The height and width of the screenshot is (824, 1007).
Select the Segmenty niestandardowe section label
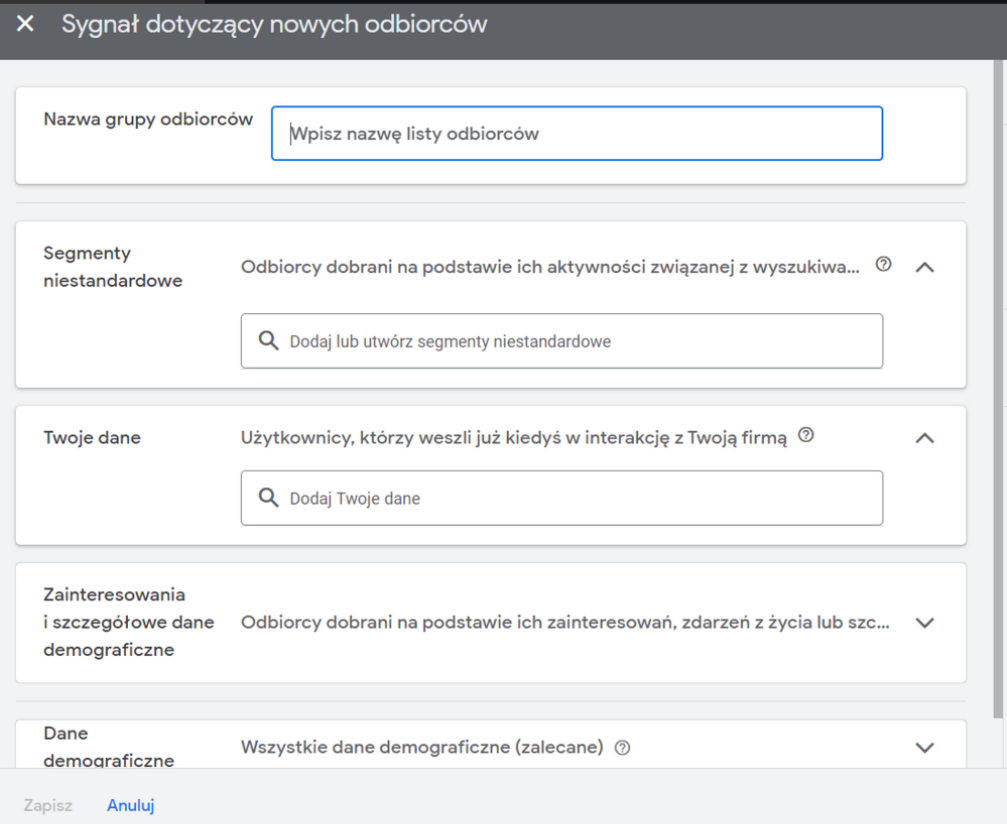[x=113, y=267]
